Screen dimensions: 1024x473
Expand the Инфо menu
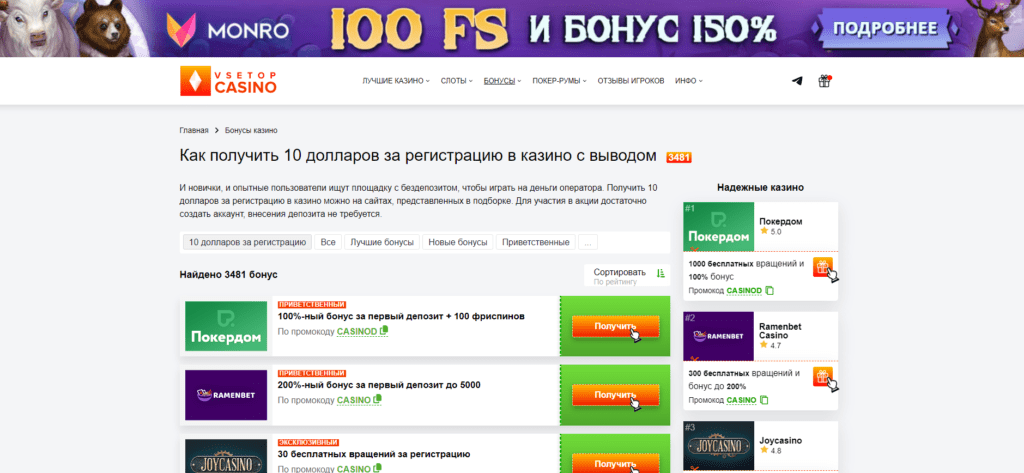[x=689, y=81]
